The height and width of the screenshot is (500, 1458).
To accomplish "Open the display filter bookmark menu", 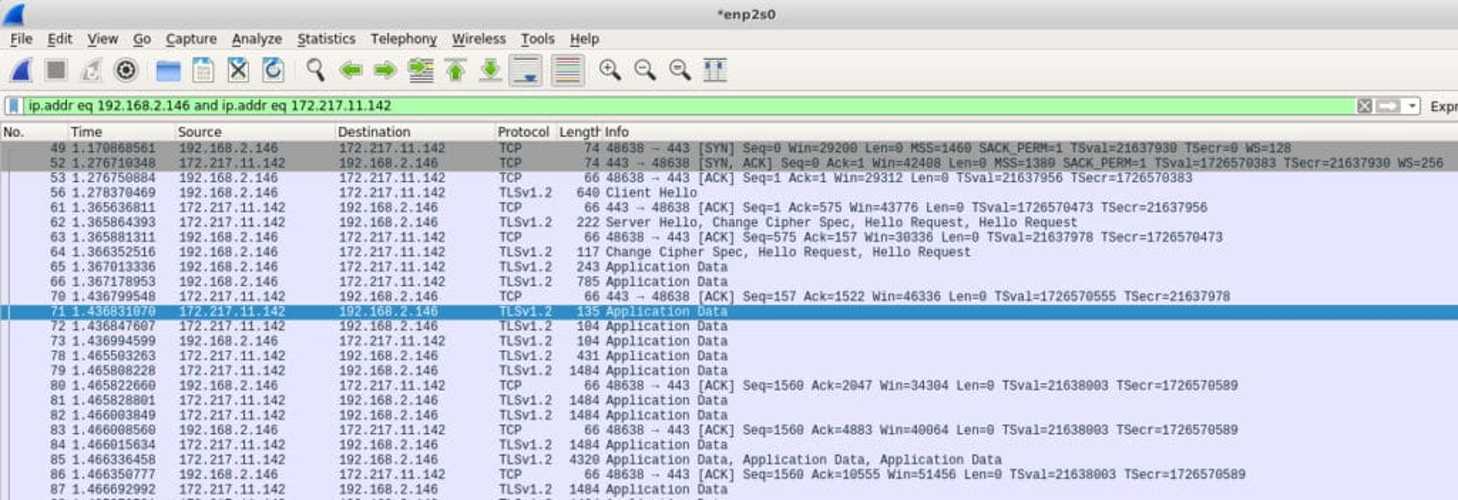I will pos(14,106).
